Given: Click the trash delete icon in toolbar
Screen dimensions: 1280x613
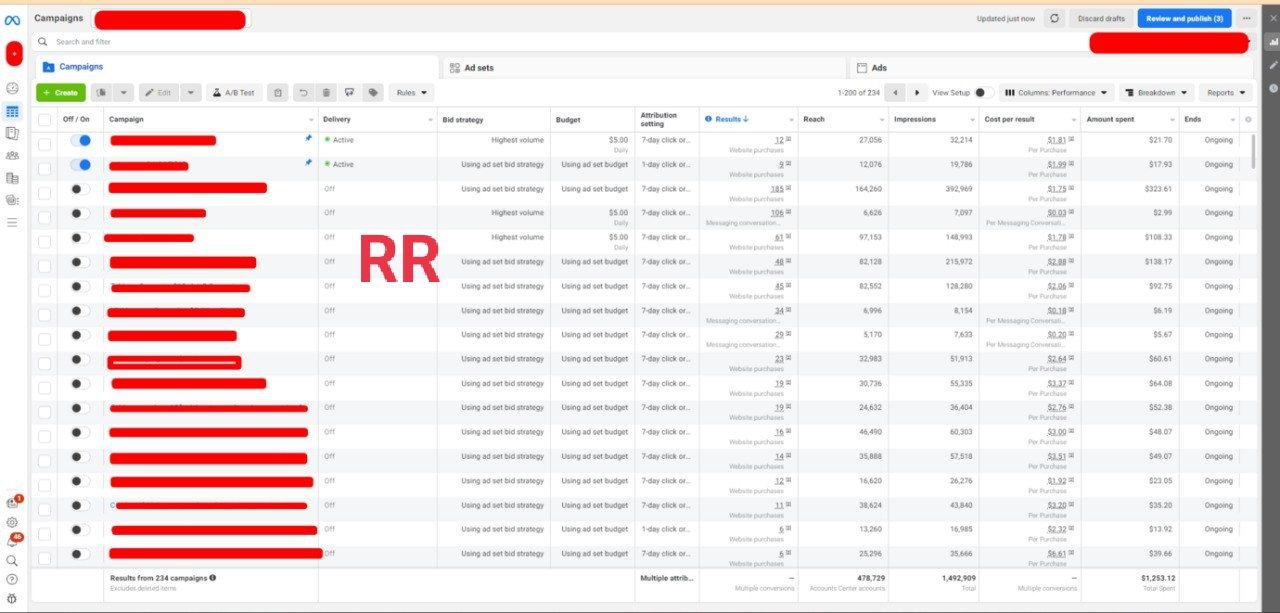Looking at the screenshot, I should (x=326, y=93).
